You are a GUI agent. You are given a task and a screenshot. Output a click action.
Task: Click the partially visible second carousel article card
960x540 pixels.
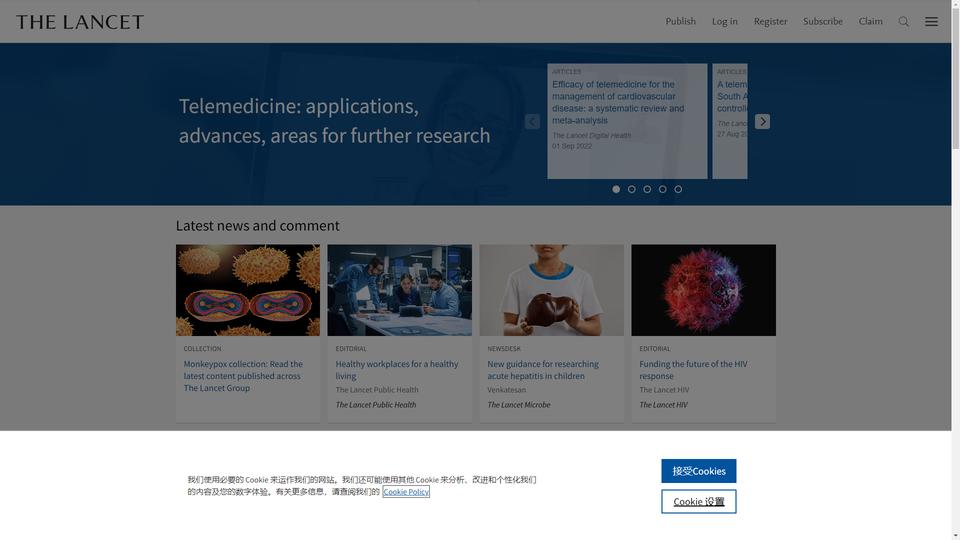730,121
